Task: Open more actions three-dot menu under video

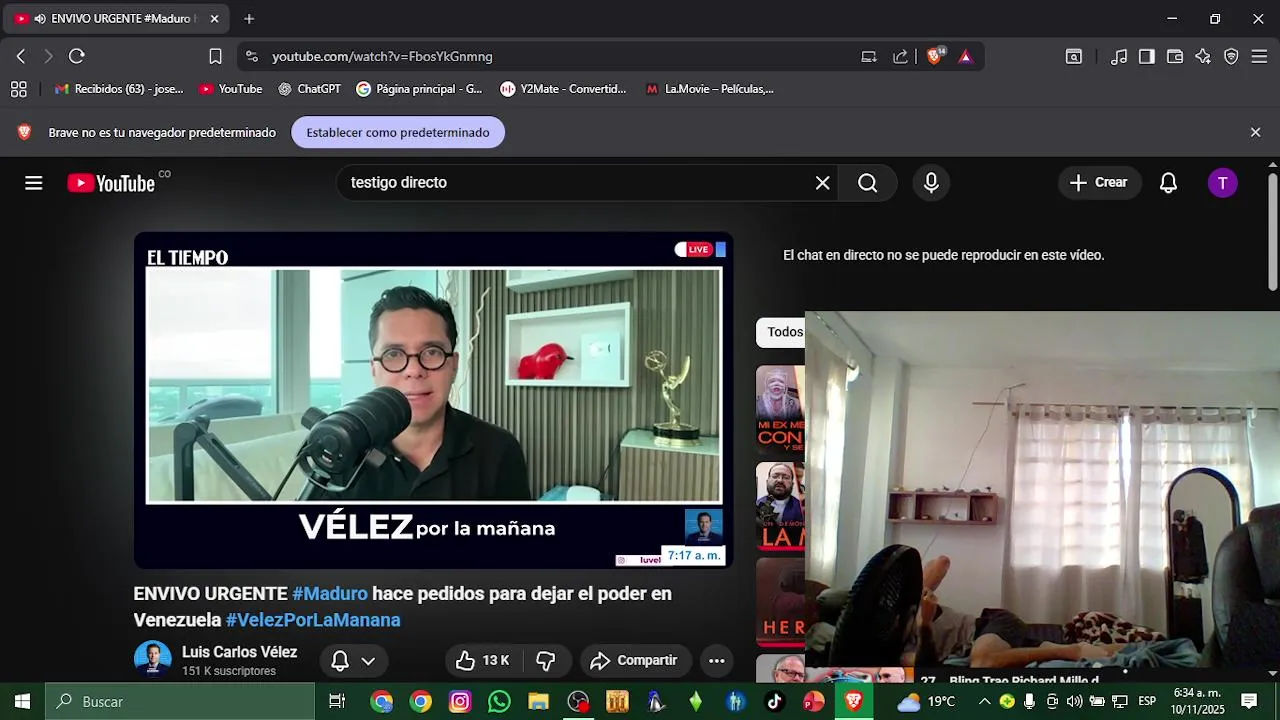Action: point(716,661)
